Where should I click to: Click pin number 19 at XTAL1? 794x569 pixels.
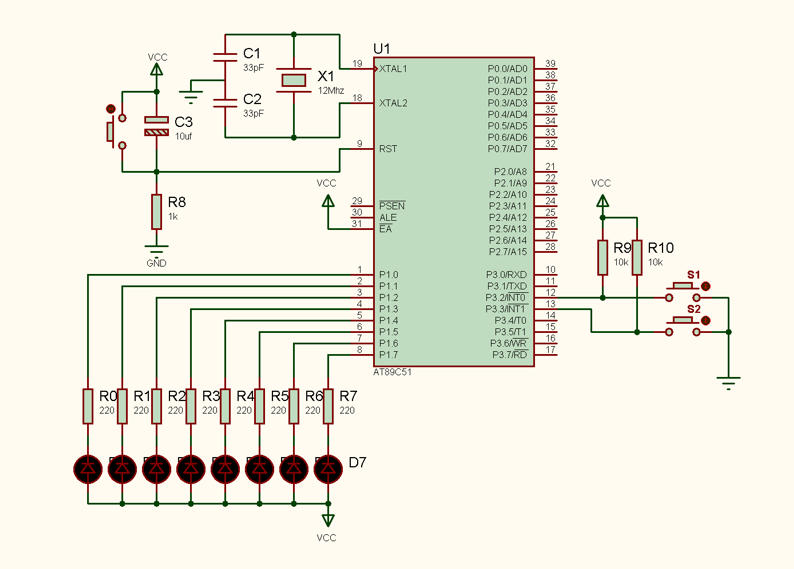(x=358, y=64)
